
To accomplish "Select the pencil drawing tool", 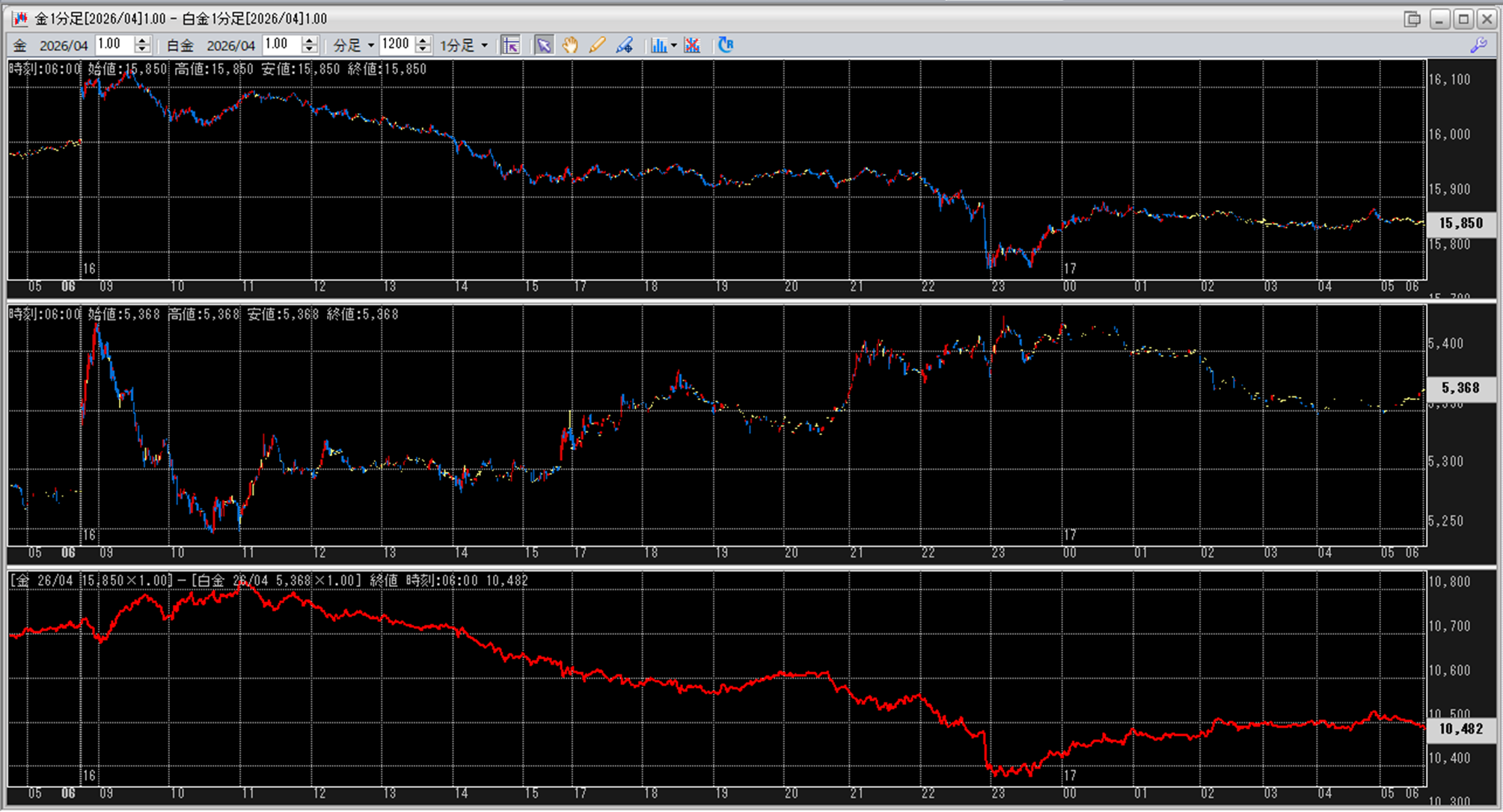I will (x=596, y=46).
